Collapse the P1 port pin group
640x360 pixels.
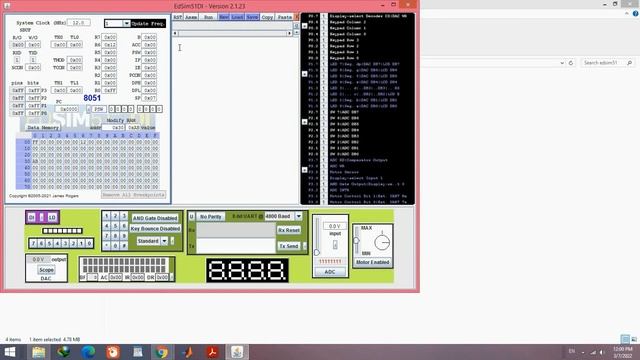(304, 74)
